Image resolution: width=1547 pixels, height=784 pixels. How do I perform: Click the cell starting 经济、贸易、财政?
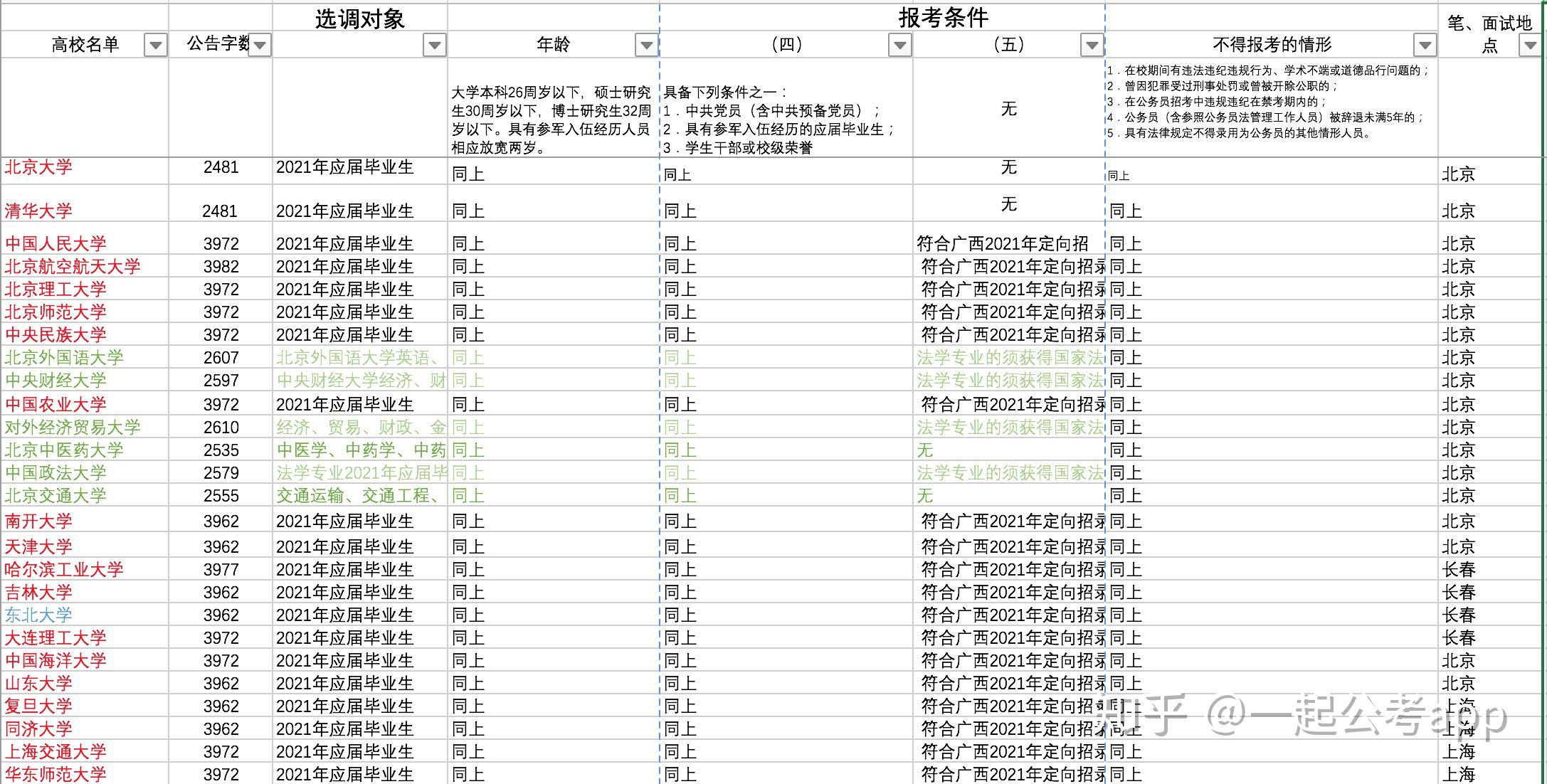360,427
